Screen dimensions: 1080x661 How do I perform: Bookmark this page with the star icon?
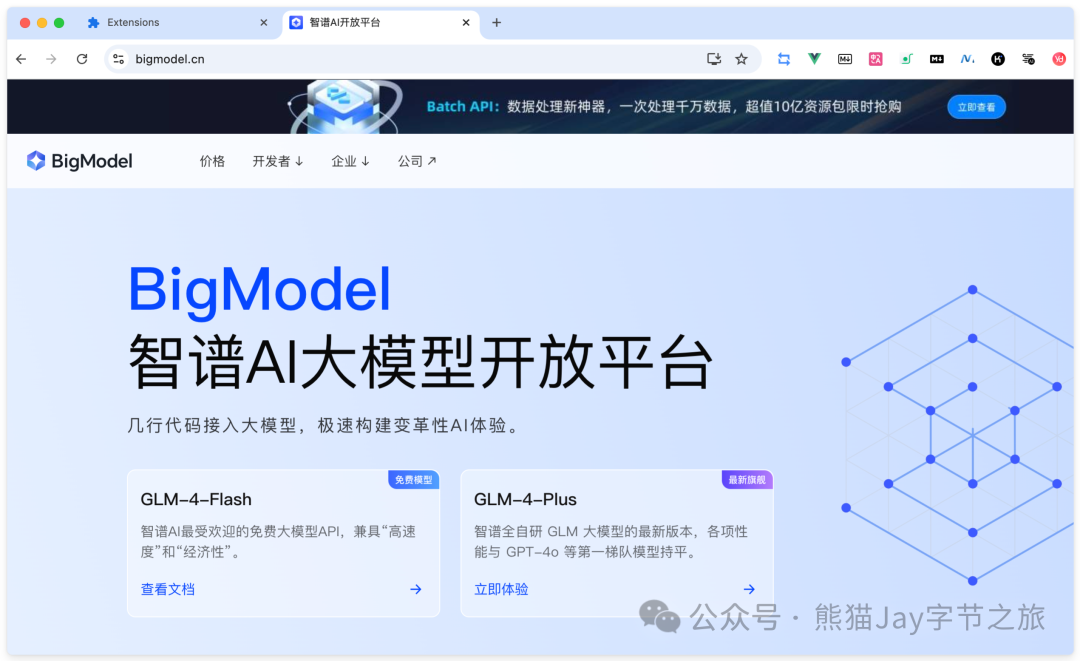pos(741,59)
